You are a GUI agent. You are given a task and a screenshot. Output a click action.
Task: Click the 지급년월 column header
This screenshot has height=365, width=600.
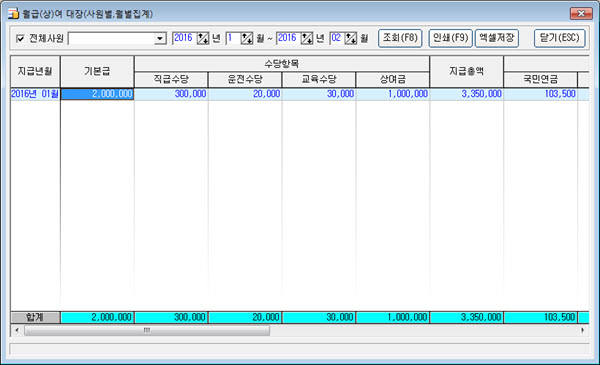coord(35,72)
